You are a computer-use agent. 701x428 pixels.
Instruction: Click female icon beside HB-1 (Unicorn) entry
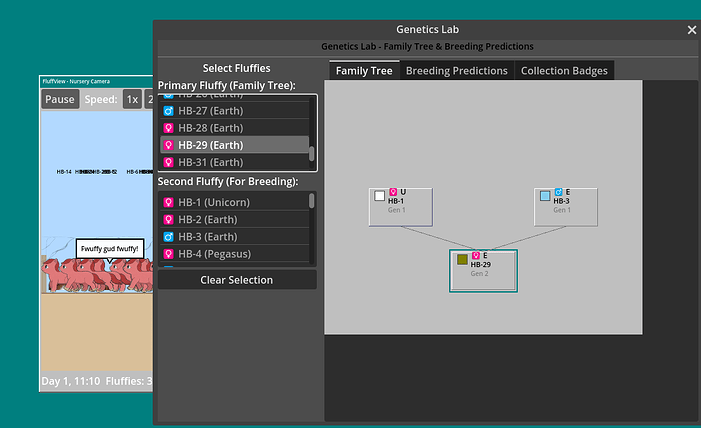tap(168, 203)
